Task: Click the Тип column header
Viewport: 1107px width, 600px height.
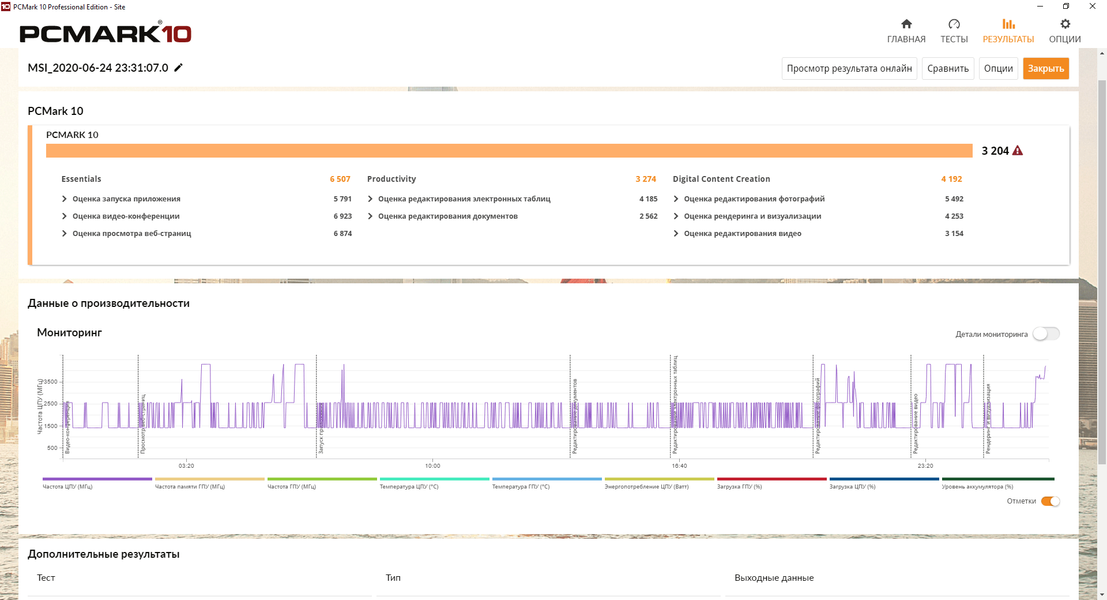Action: (393, 577)
